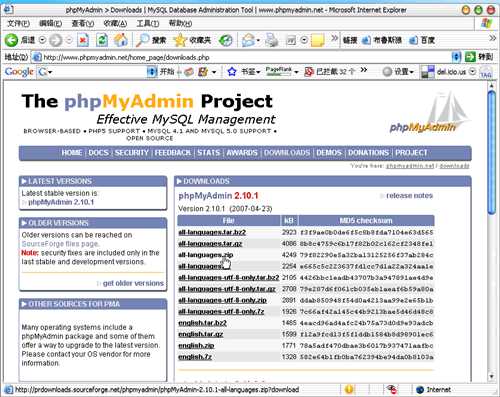
Task: Open the 收藏(A) menu
Action: (115, 23)
